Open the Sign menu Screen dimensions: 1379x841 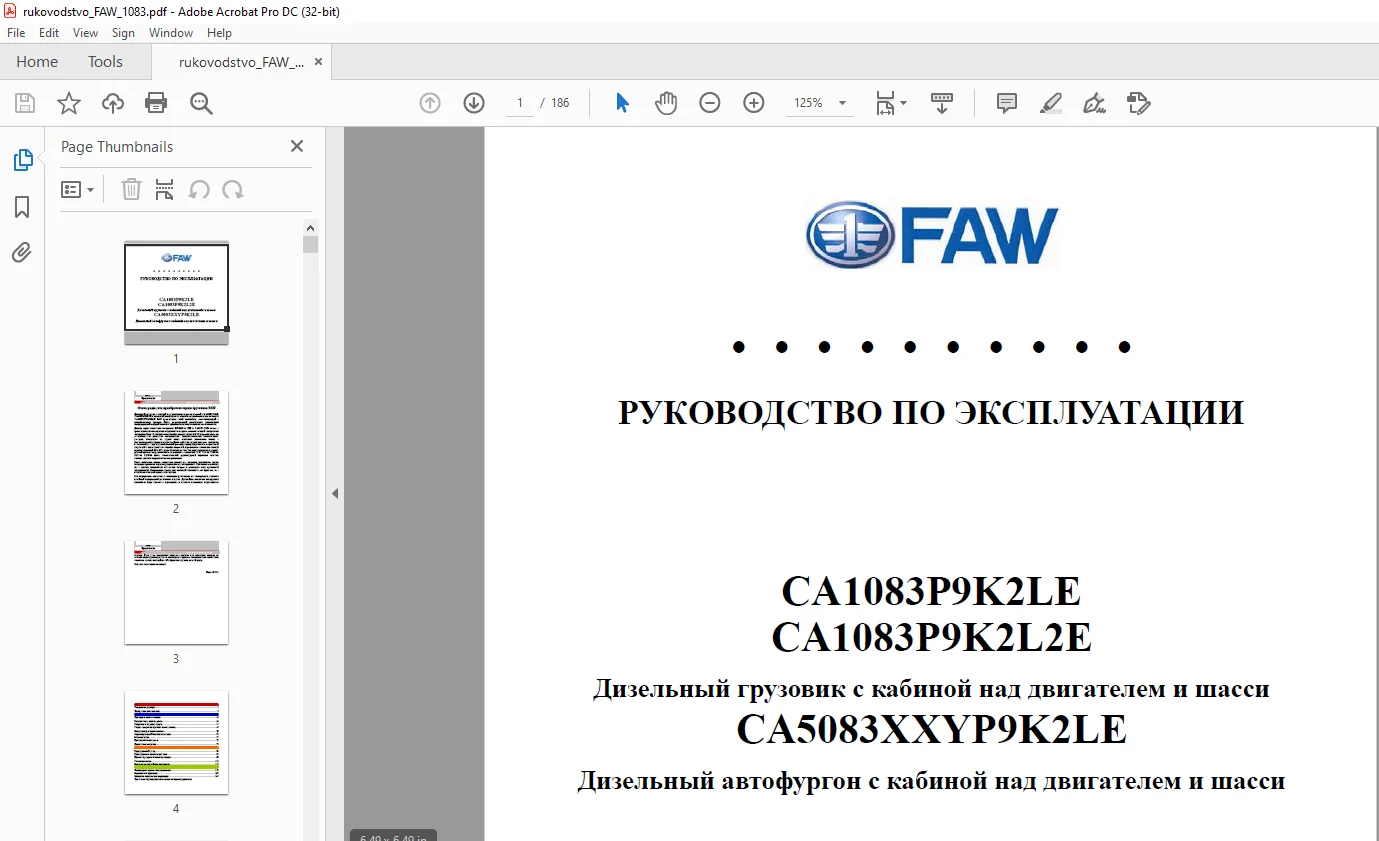(x=124, y=33)
